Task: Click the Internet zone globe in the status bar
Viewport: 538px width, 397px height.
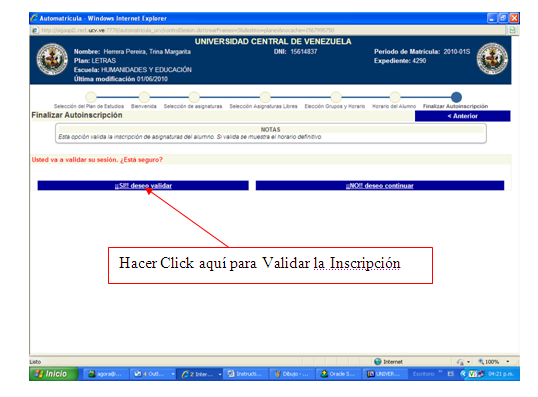Action: (x=378, y=362)
